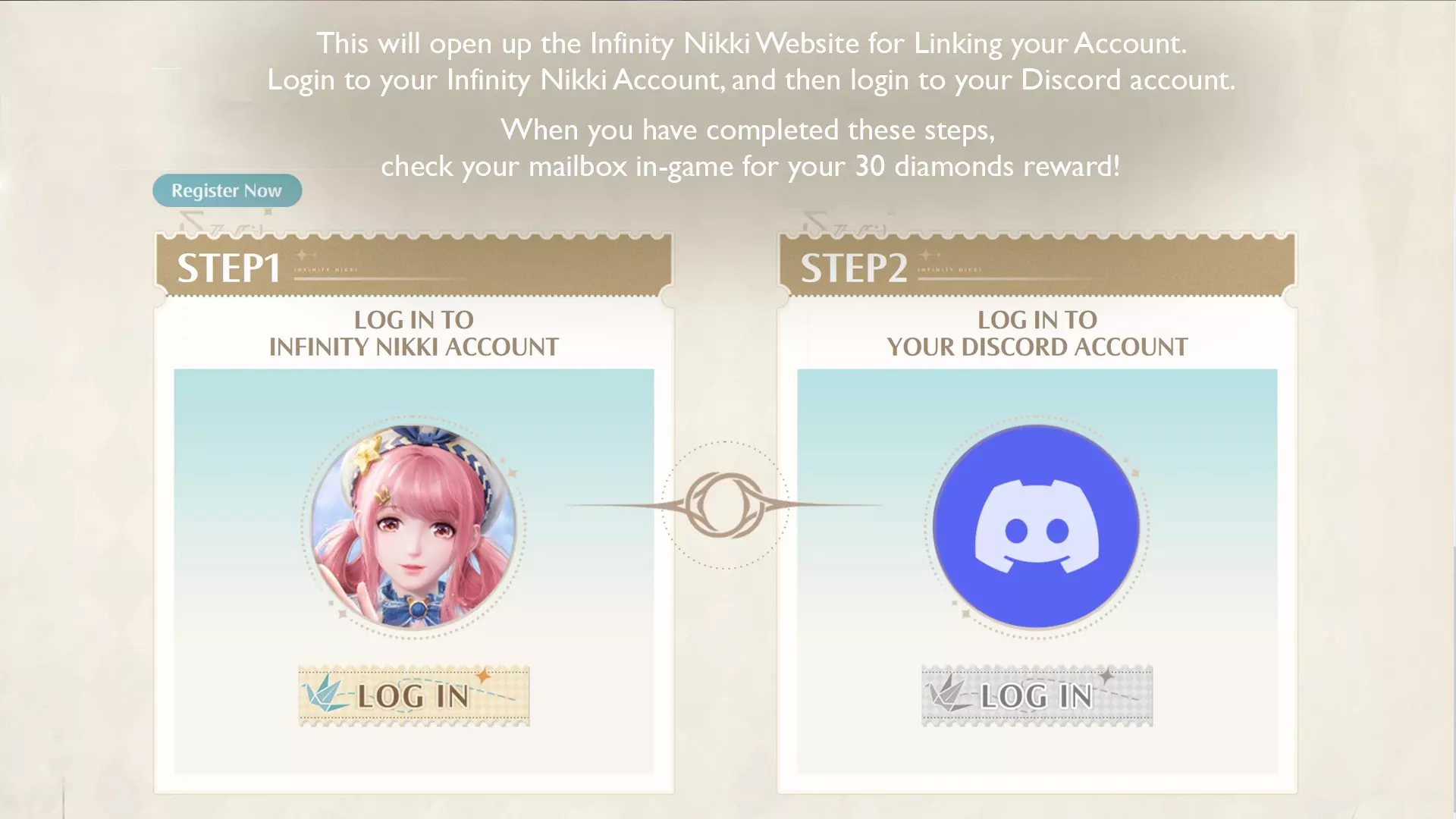1456x819 pixels.
Task: Click the 'Log in to Infinity Nikki Account' heading
Action: [x=414, y=333]
